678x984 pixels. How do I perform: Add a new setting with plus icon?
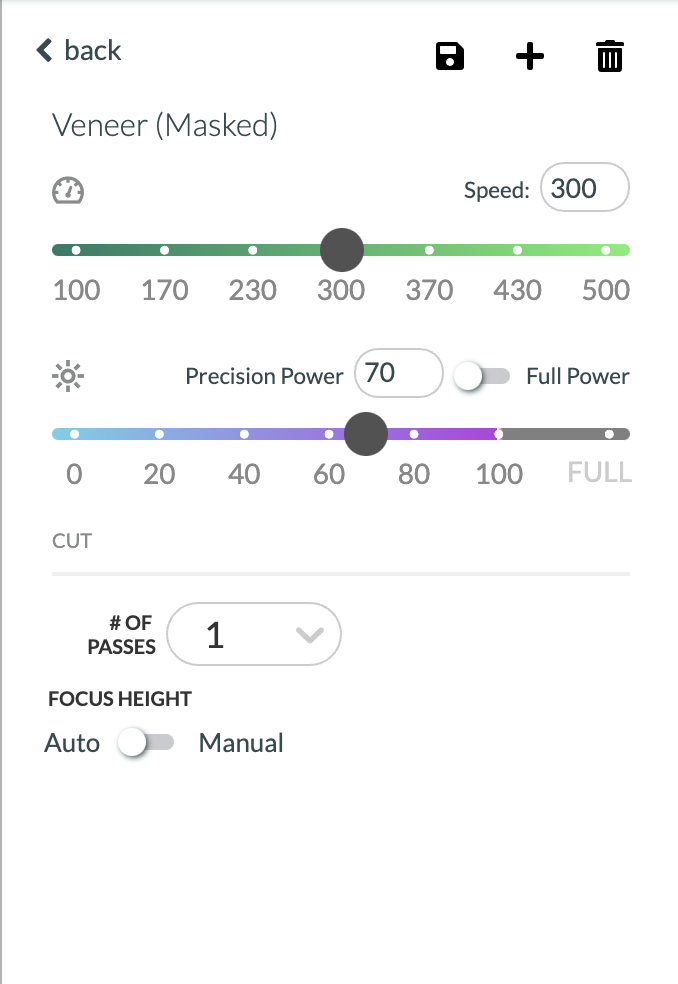(x=529, y=56)
